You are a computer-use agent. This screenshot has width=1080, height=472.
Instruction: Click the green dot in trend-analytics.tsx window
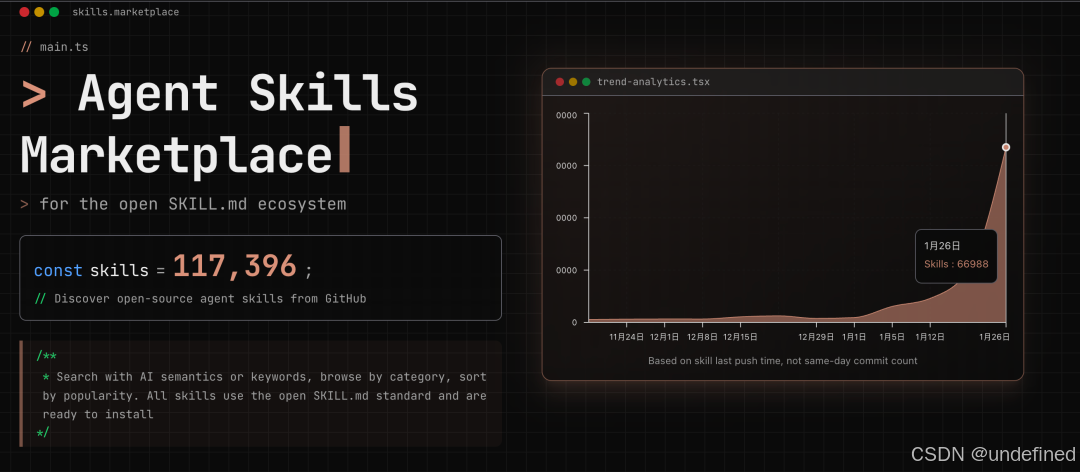(x=586, y=82)
